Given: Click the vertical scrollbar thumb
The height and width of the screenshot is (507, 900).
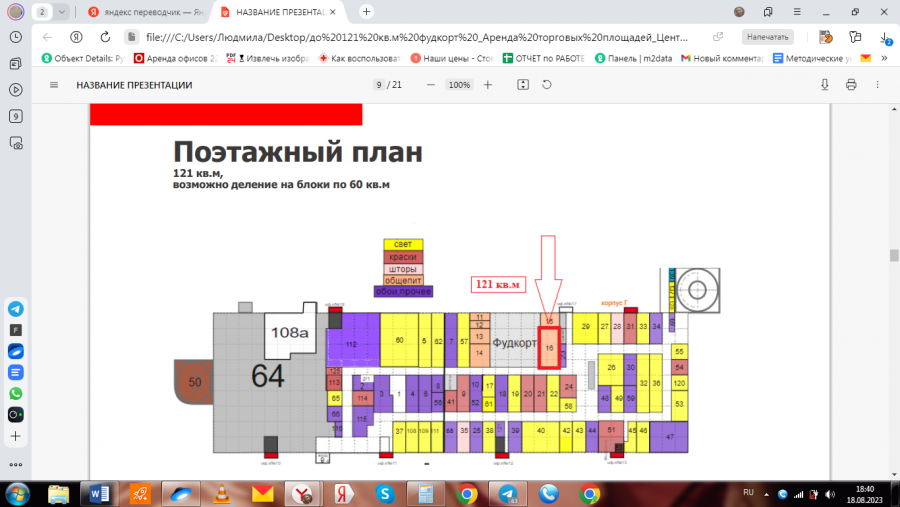Looking at the screenshot, I should tap(894, 255).
